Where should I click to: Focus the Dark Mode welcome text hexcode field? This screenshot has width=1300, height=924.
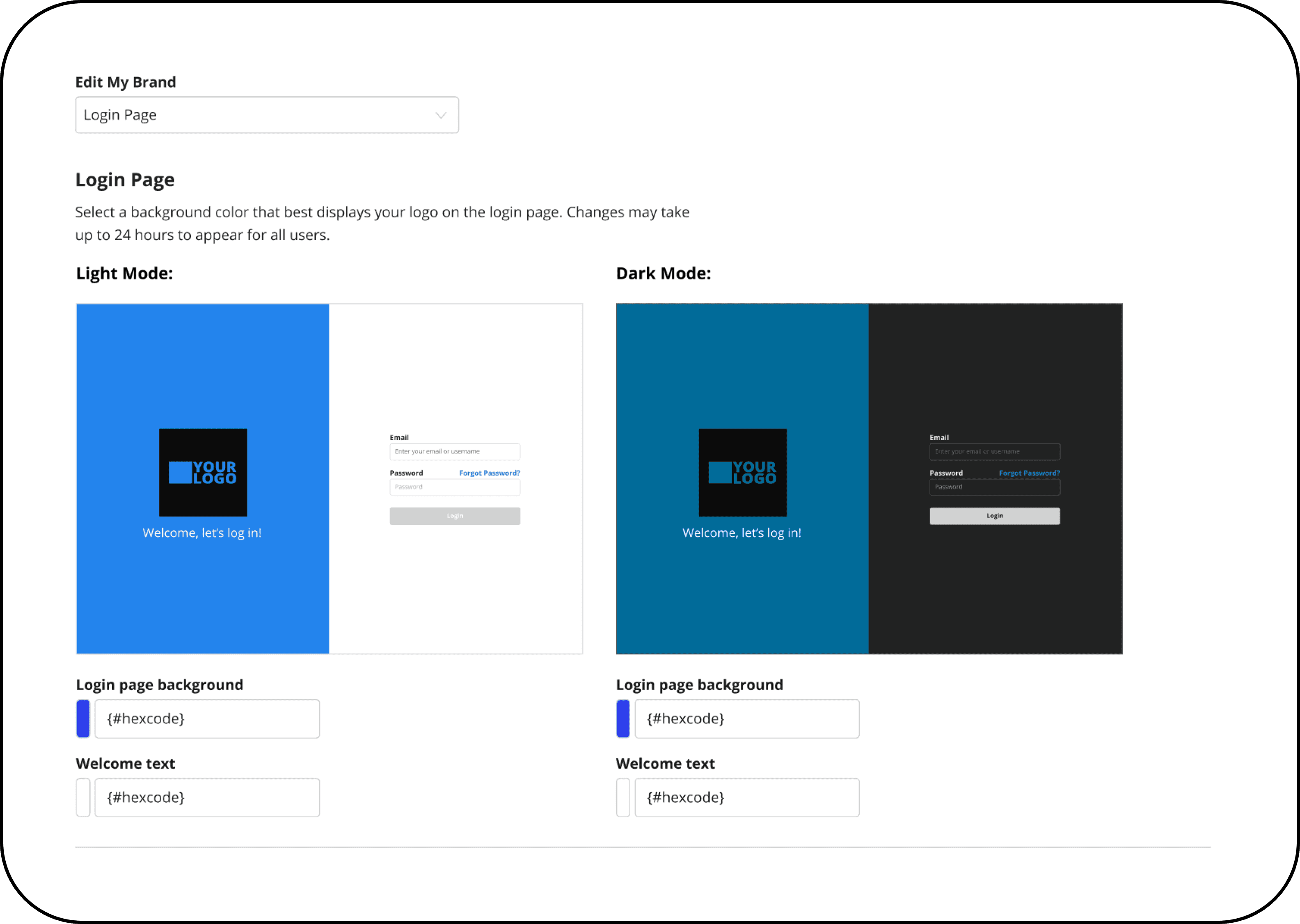[x=747, y=797]
